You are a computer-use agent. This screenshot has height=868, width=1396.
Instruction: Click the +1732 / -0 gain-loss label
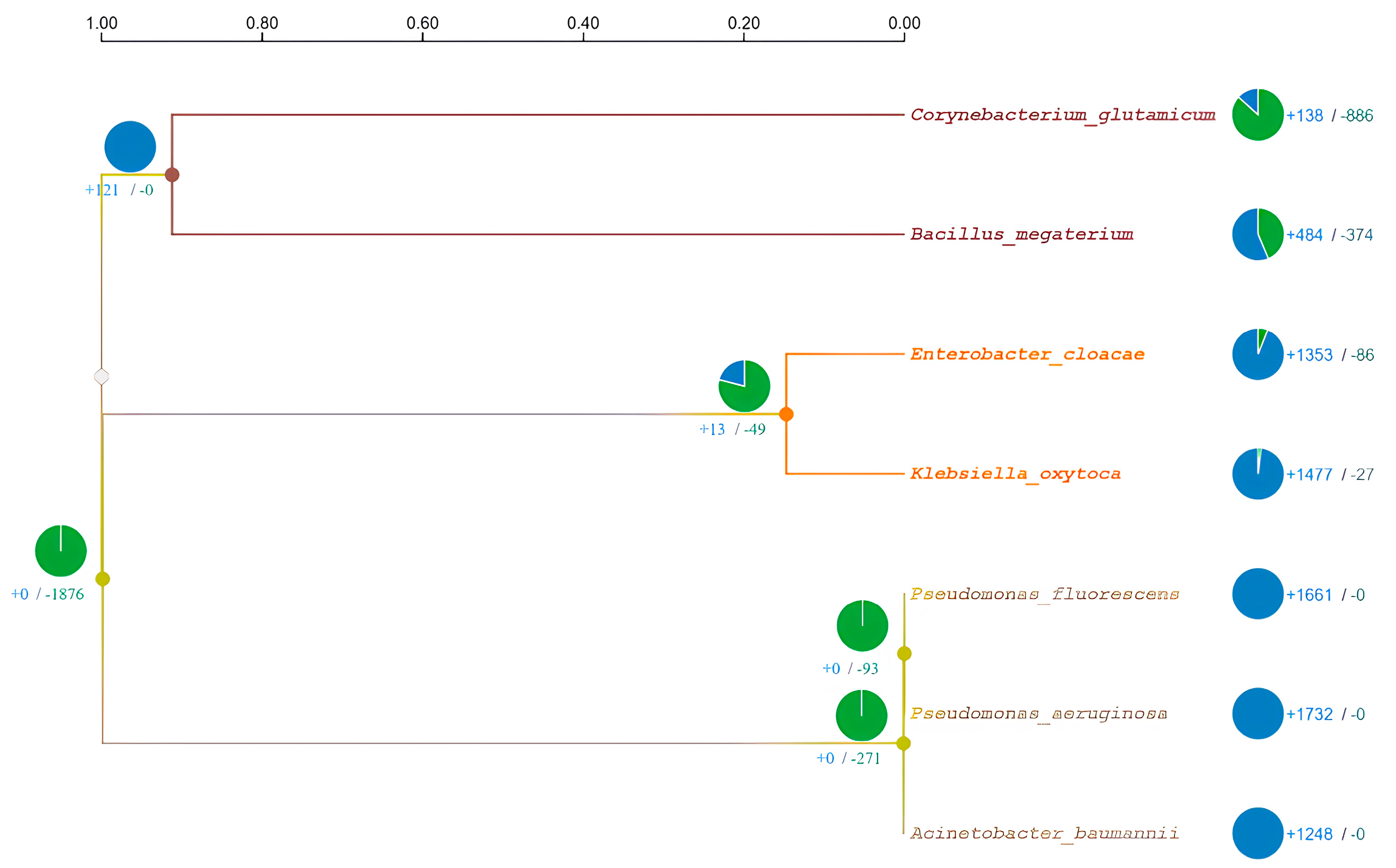(x=1325, y=714)
